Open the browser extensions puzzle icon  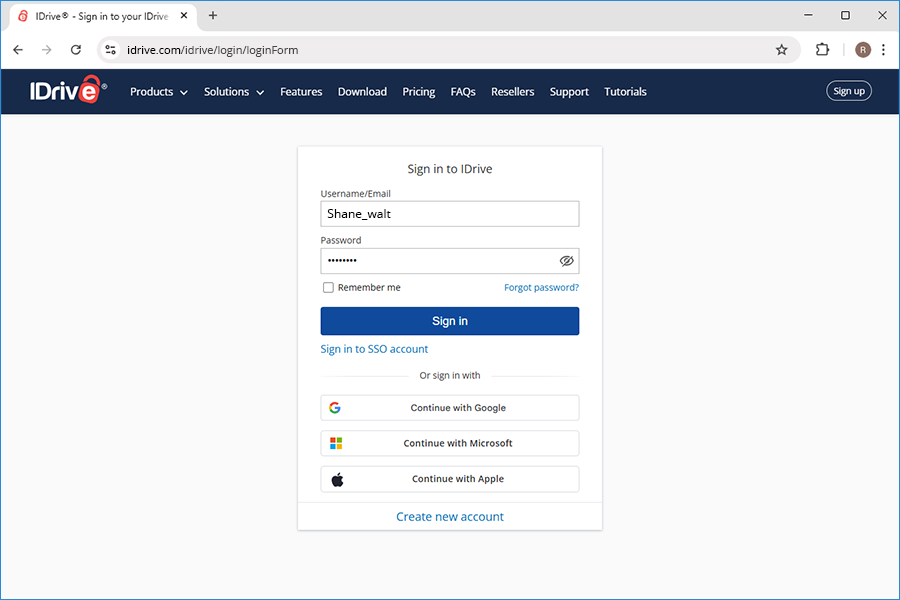tap(822, 50)
